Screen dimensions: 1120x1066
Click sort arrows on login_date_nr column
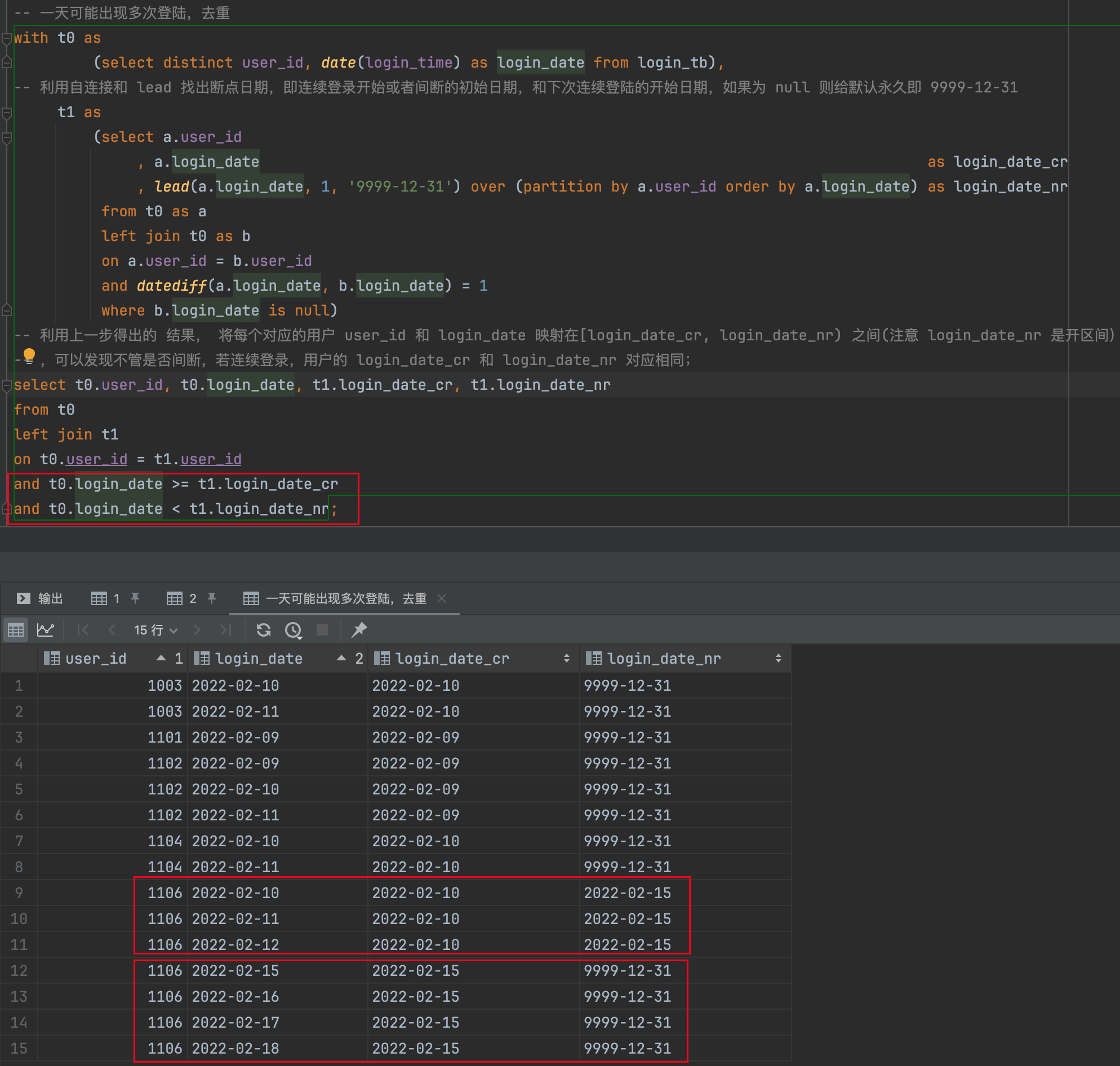[x=779, y=659]
